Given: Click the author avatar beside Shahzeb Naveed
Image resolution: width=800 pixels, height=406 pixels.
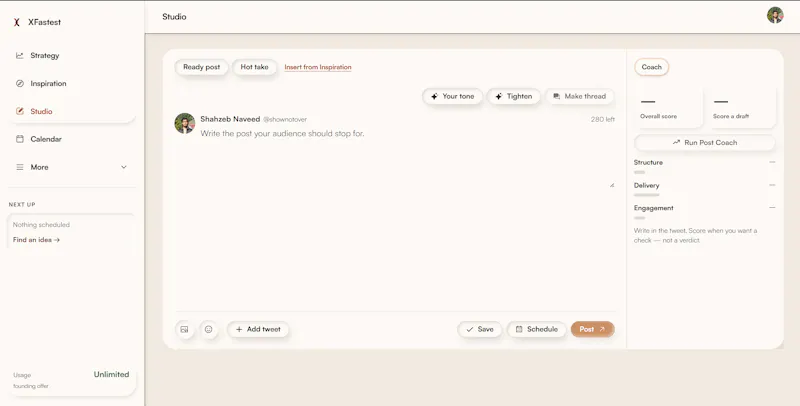Looking at the screenshot, I should pos(185,123).
